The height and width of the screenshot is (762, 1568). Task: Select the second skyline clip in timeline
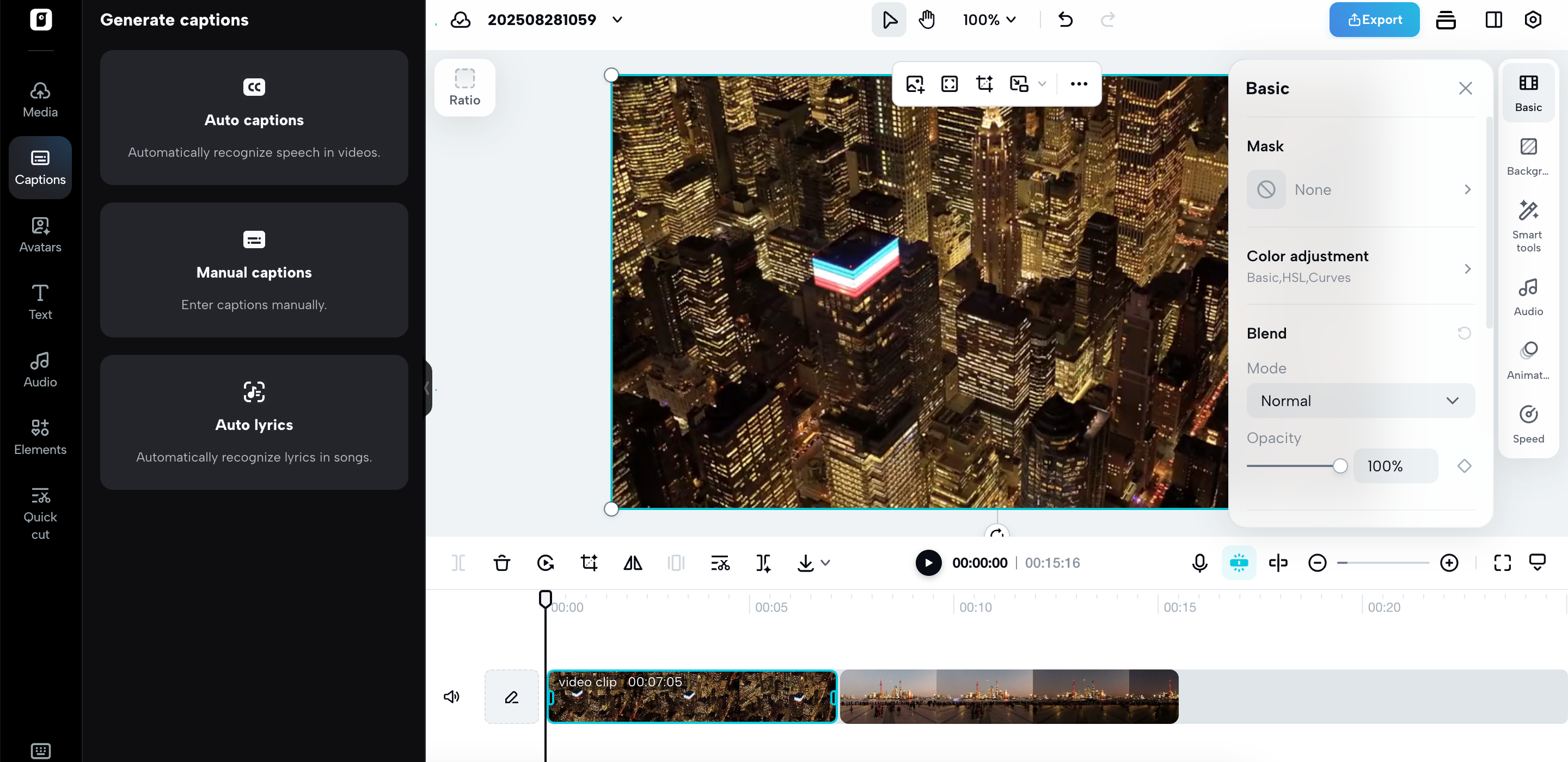[1009, 696]
